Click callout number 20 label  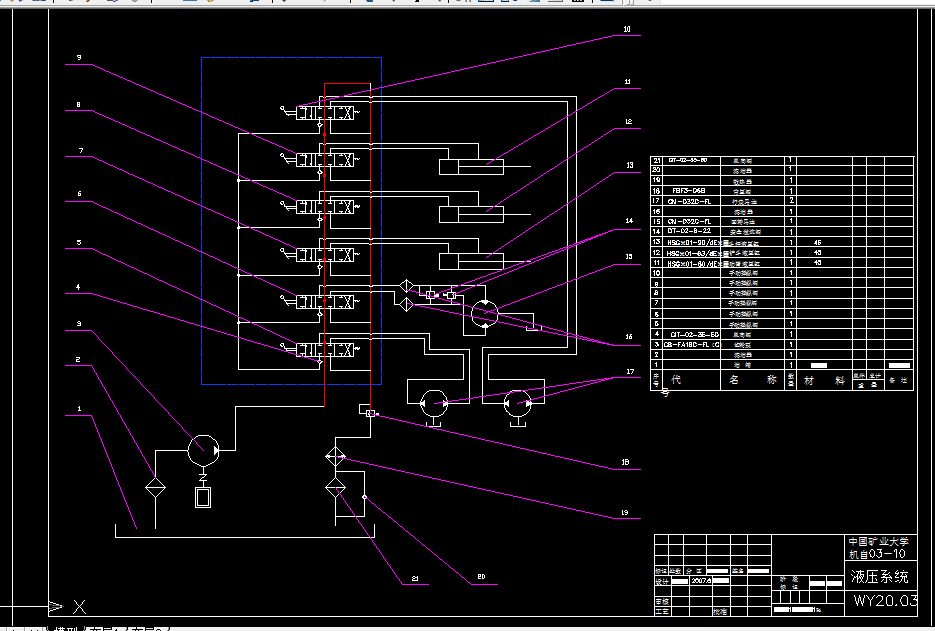coord(481,577)
